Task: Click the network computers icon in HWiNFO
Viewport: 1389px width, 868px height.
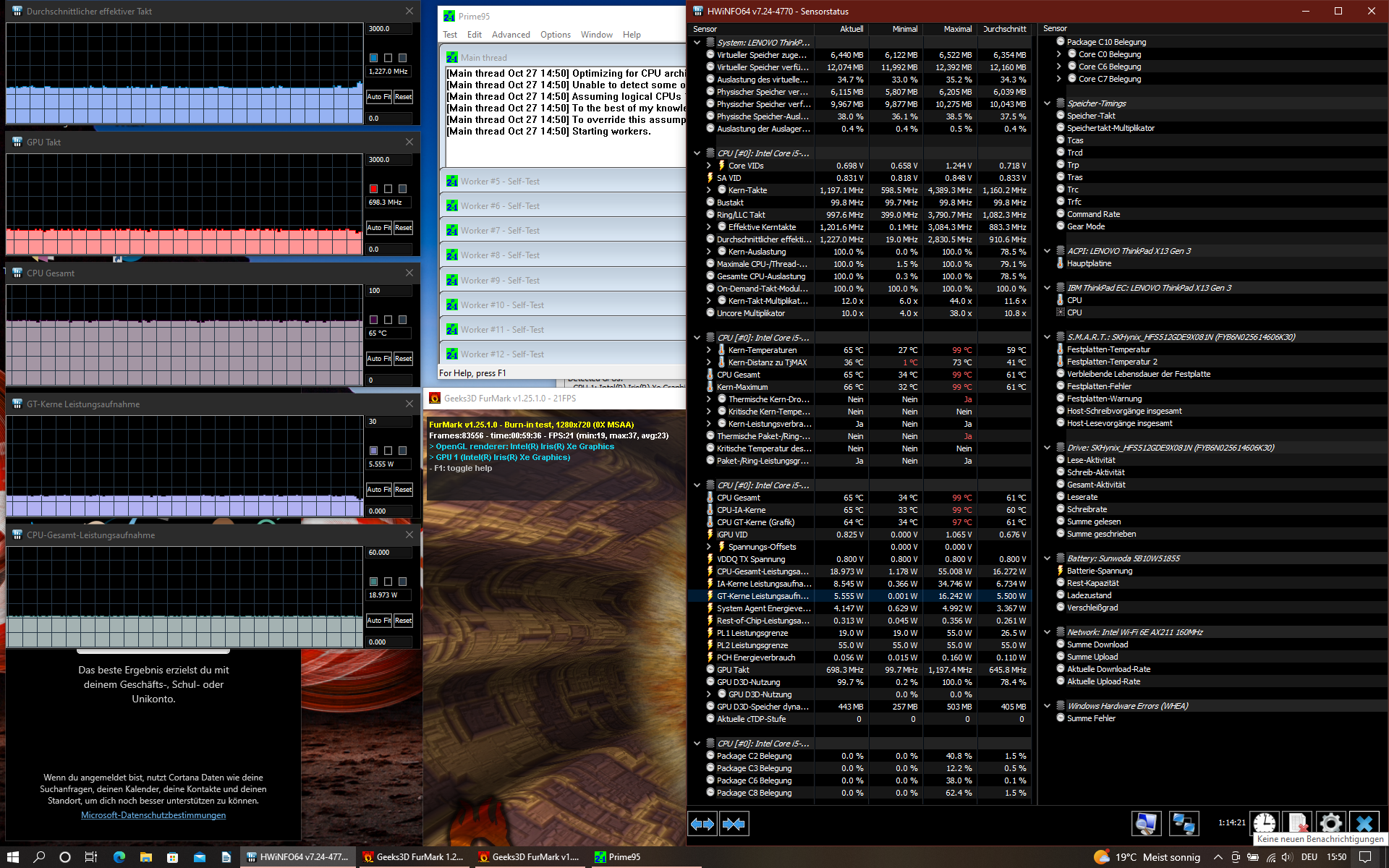Action: pos(1183,824)
